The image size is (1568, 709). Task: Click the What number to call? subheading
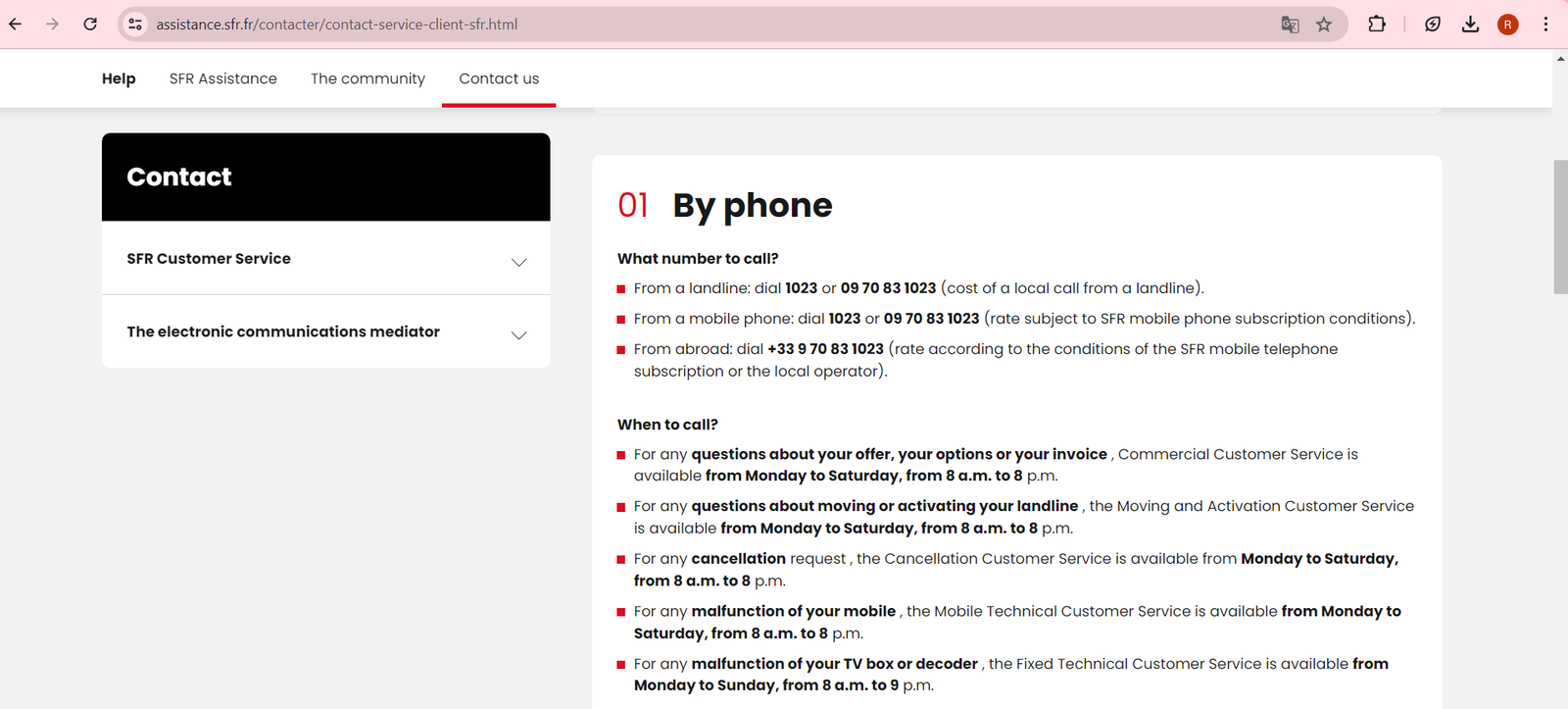[698, 259]
